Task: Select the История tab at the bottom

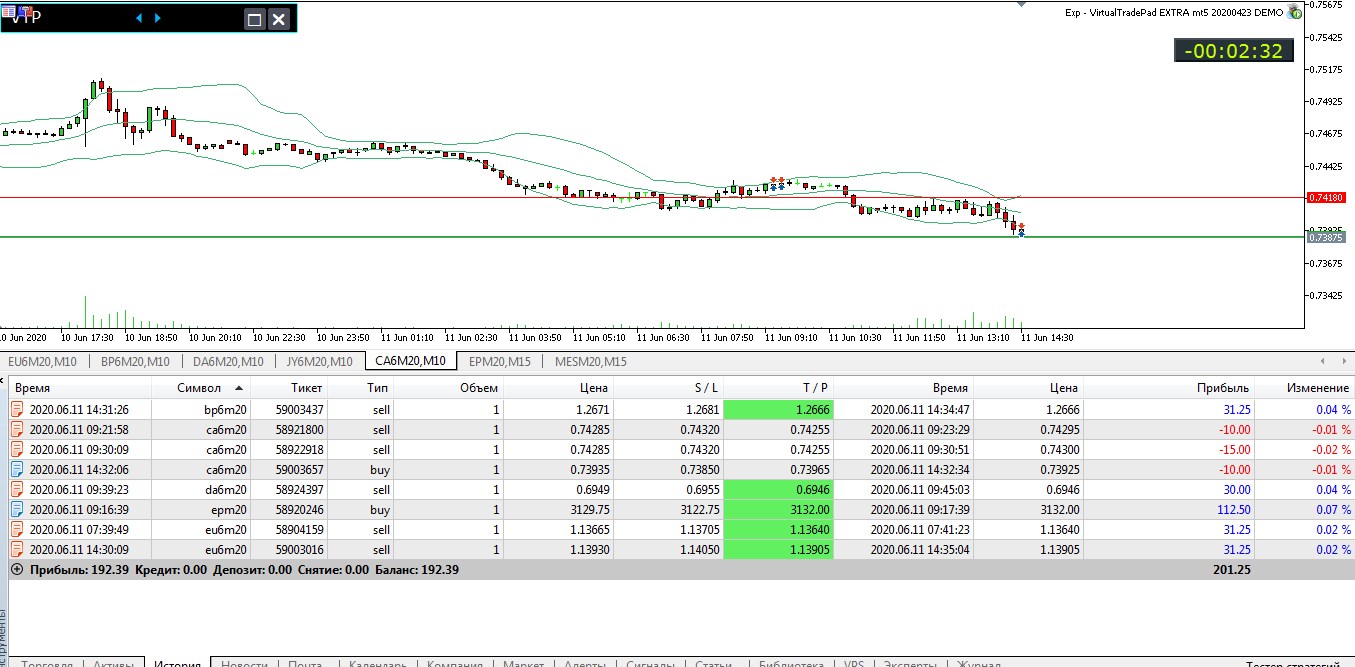Action: pyautogui.click(x=178, y=664)
